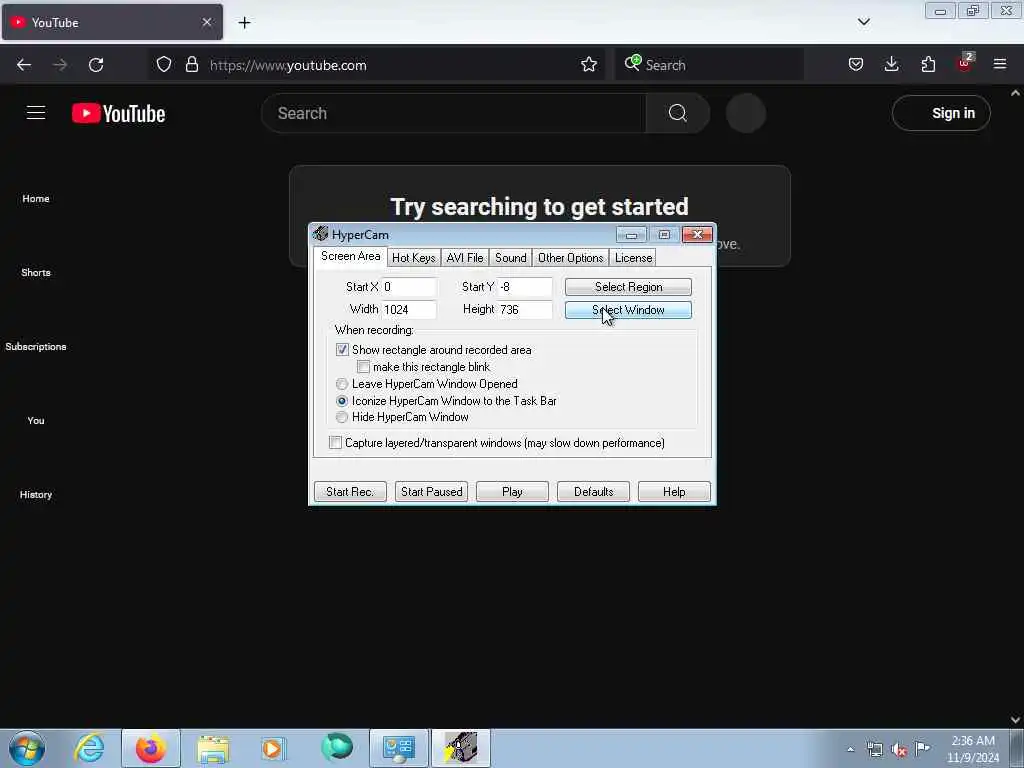The height and width of the screenshot is (768, 1024).
Task: Launch Internet Explorer from the taskbar
Action: click(x=89, y=748)
